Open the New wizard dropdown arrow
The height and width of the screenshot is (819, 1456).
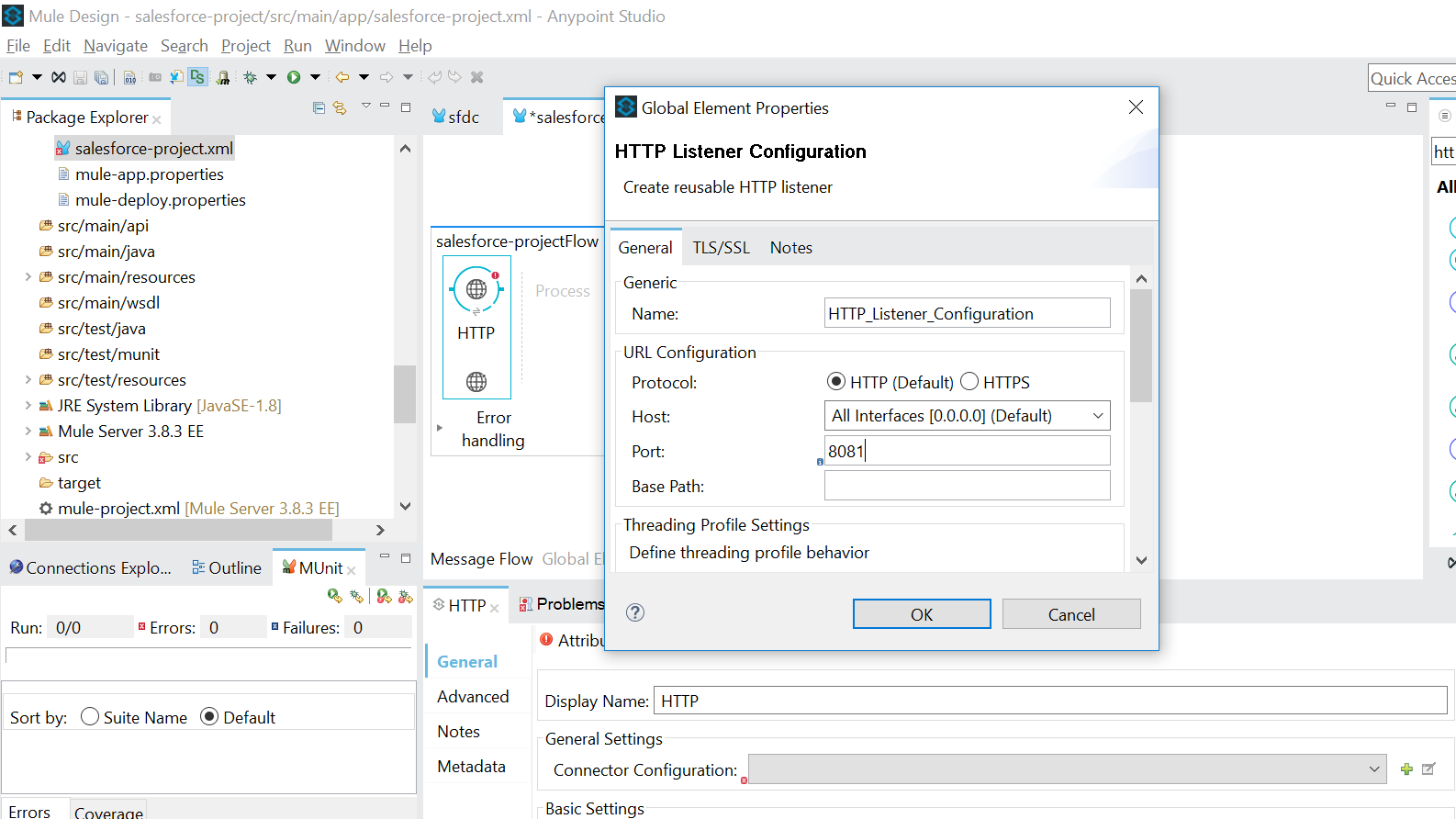[37, 77]
